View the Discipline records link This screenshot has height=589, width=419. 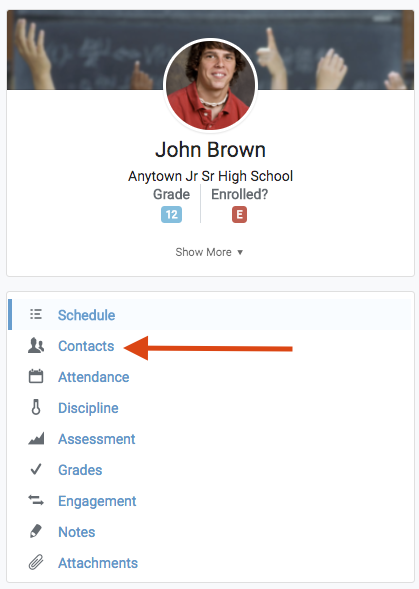pyautogui.click(x=88, y=408)
